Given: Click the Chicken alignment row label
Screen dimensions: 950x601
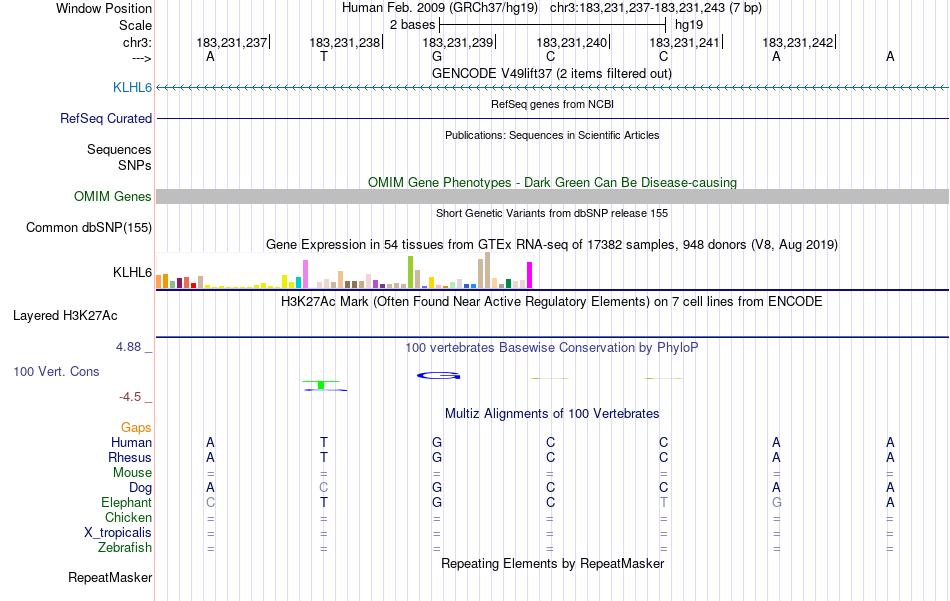Looking at the screenshot, I should pyautogui.click(x=128, y=517).
